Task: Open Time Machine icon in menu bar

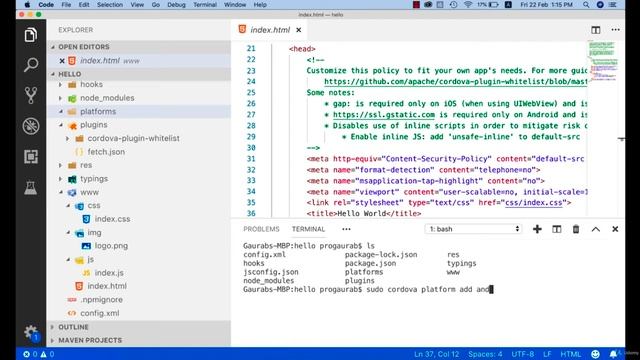Action: pyautogui.click(x=453, y=5)
